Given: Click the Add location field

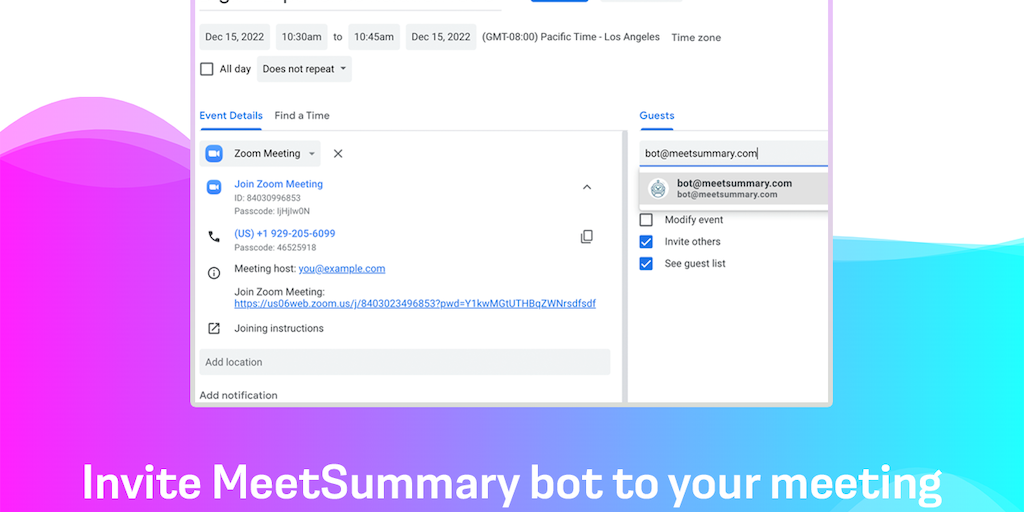Looking at the screenshot, I should pos(405,362).
